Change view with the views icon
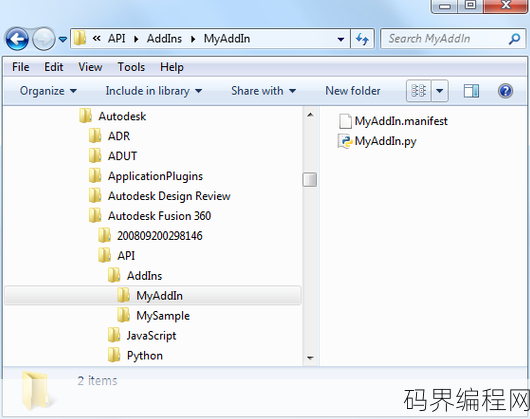Screen dimensions: 530x419 418,91
